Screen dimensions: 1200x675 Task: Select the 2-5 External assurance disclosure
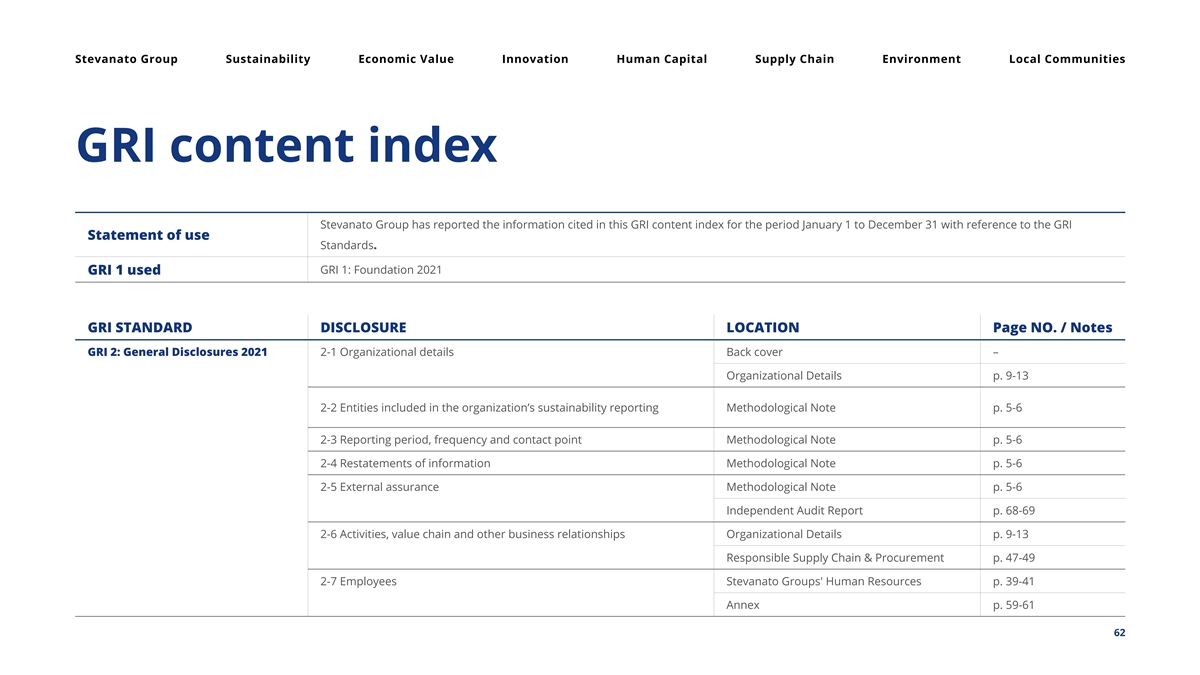point(379,487)
